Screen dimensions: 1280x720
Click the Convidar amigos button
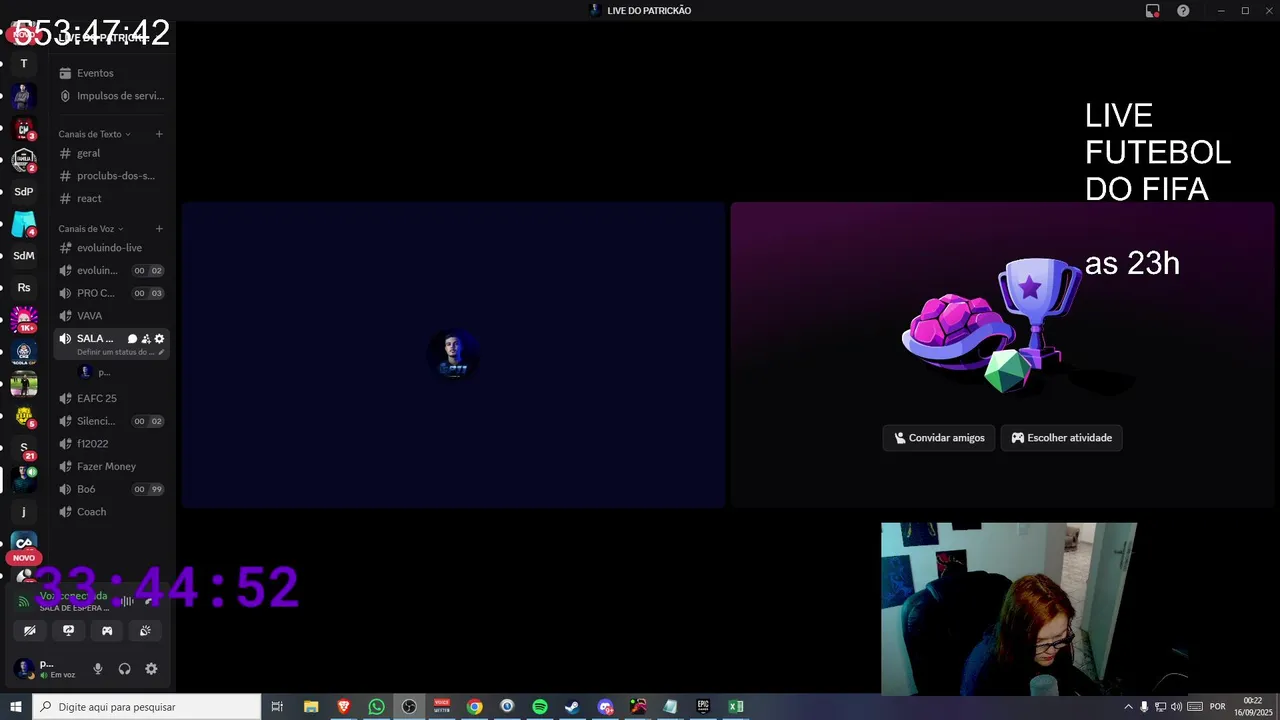click(939, 438)
